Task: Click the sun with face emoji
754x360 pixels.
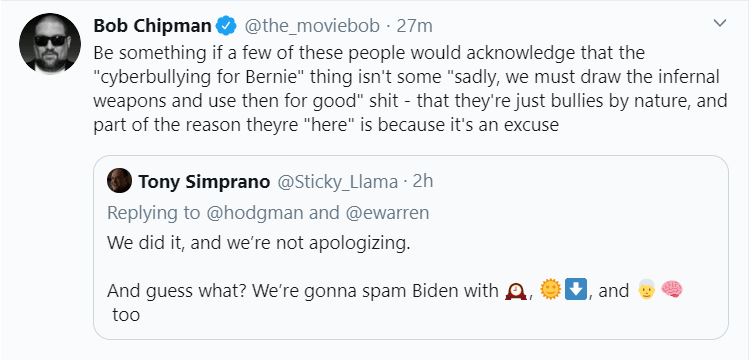Action: [551, 290]
